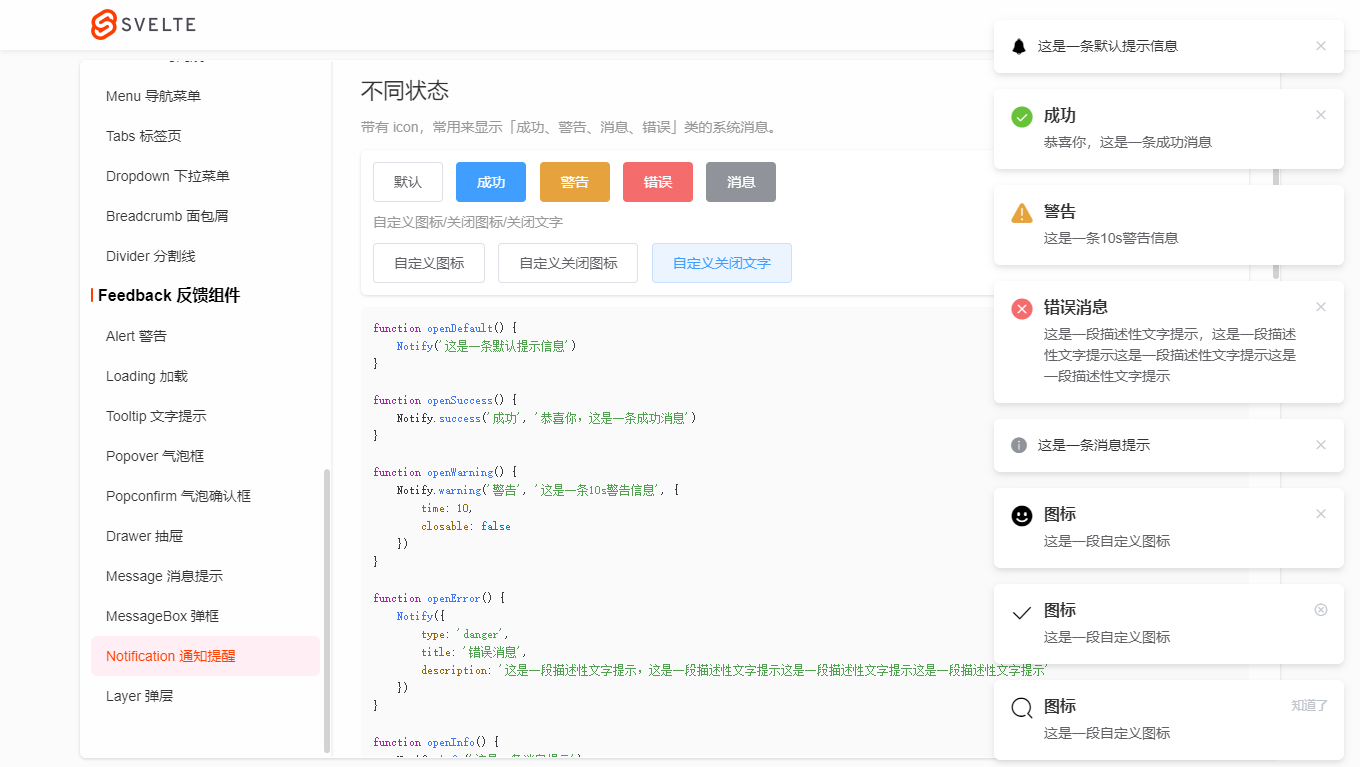Click circled X on checkmark notification
This screenshot has width=1360, height=767.
click(x=1321, y=610)
